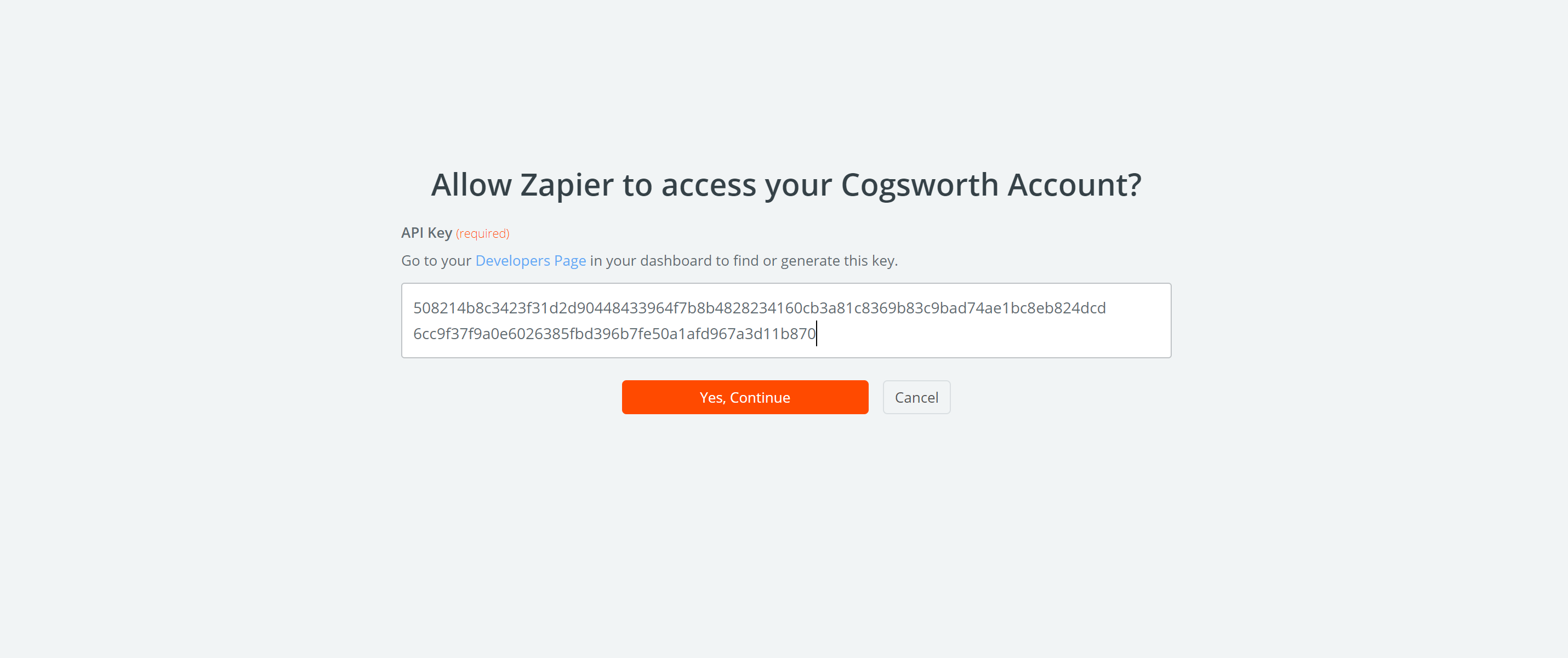Click the orange (required) indicator text
Viewport: 1568px width, 658px height.
(483, 234)
